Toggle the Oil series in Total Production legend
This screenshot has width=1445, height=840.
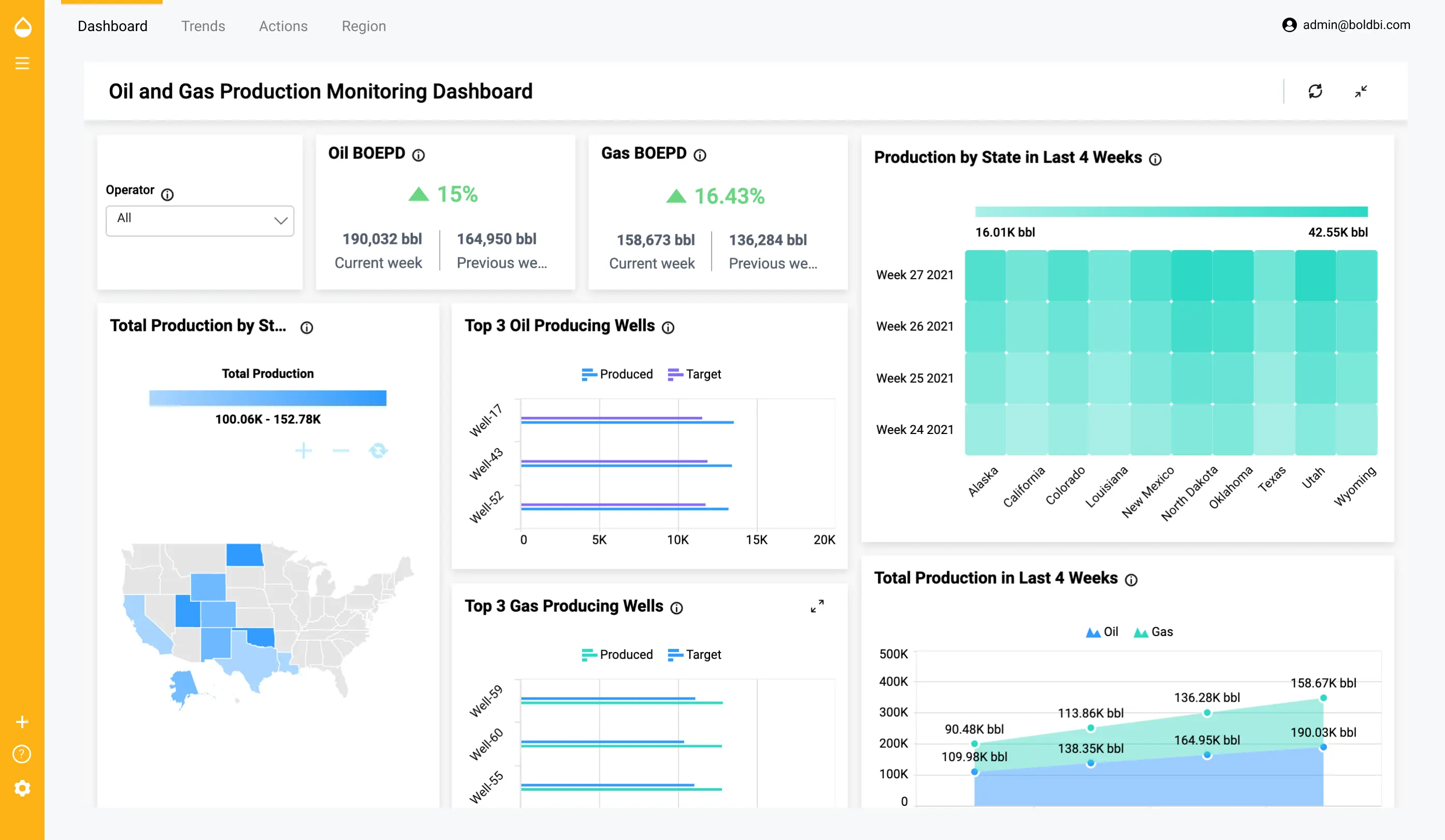1101,631
